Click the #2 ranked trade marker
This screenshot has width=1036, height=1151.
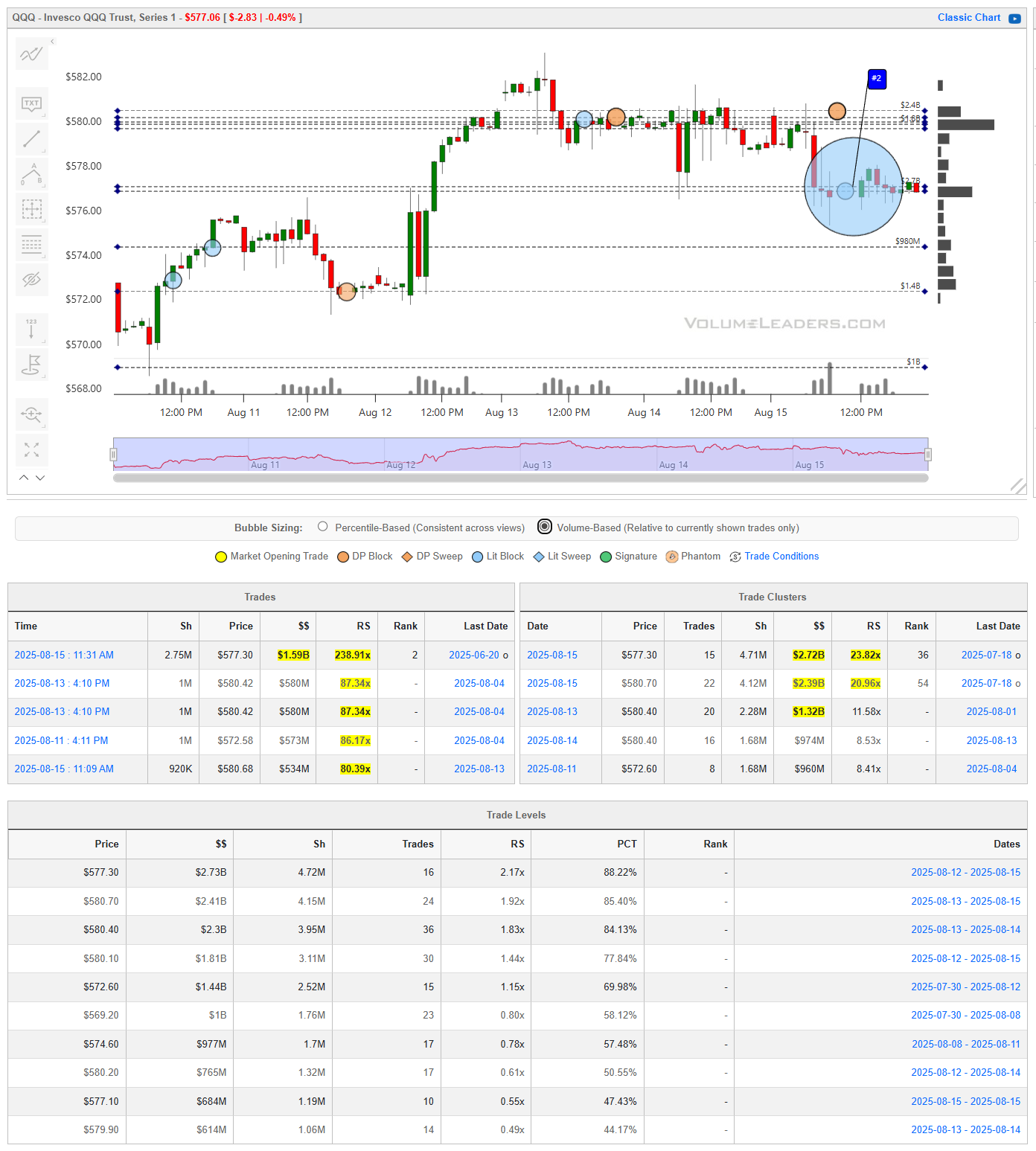[877, 78]
